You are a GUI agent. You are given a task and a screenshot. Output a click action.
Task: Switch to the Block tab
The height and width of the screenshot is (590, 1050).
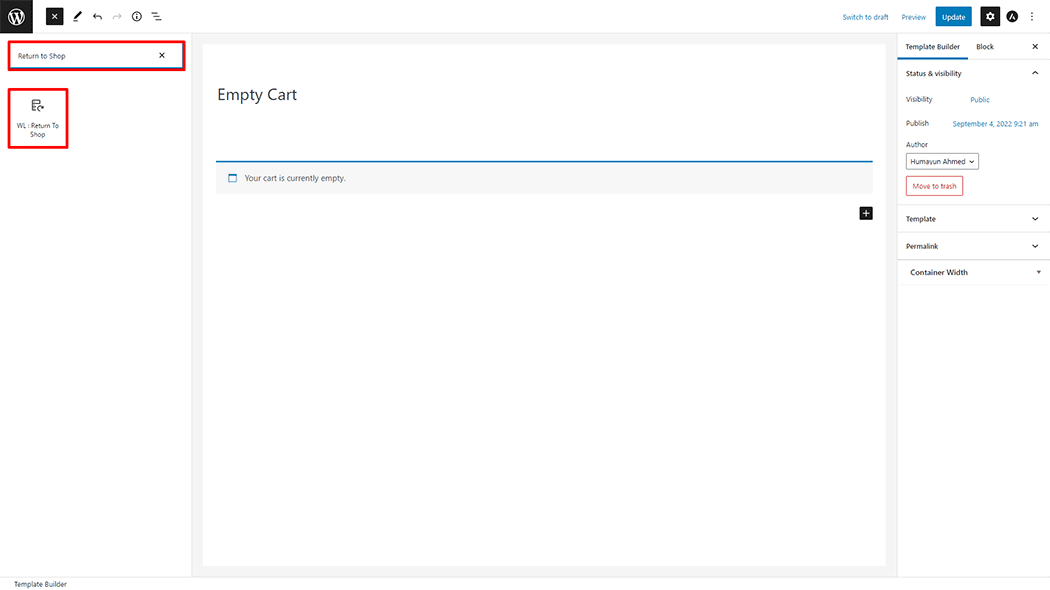[985, 47]
